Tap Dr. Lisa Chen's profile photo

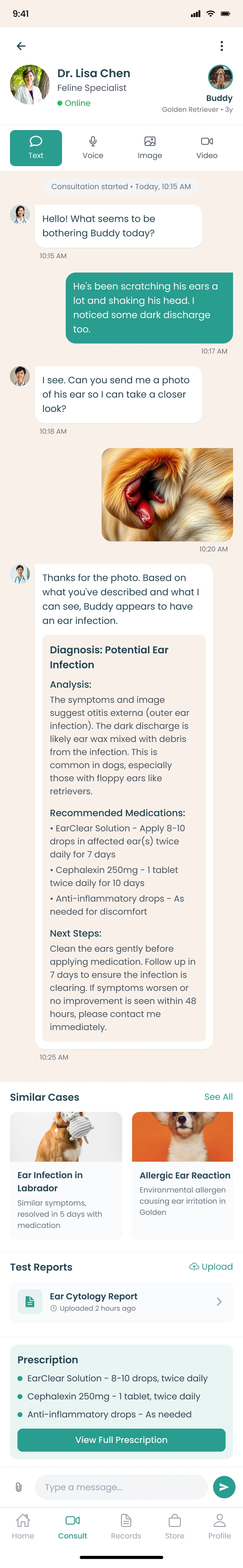pos(30,85)
